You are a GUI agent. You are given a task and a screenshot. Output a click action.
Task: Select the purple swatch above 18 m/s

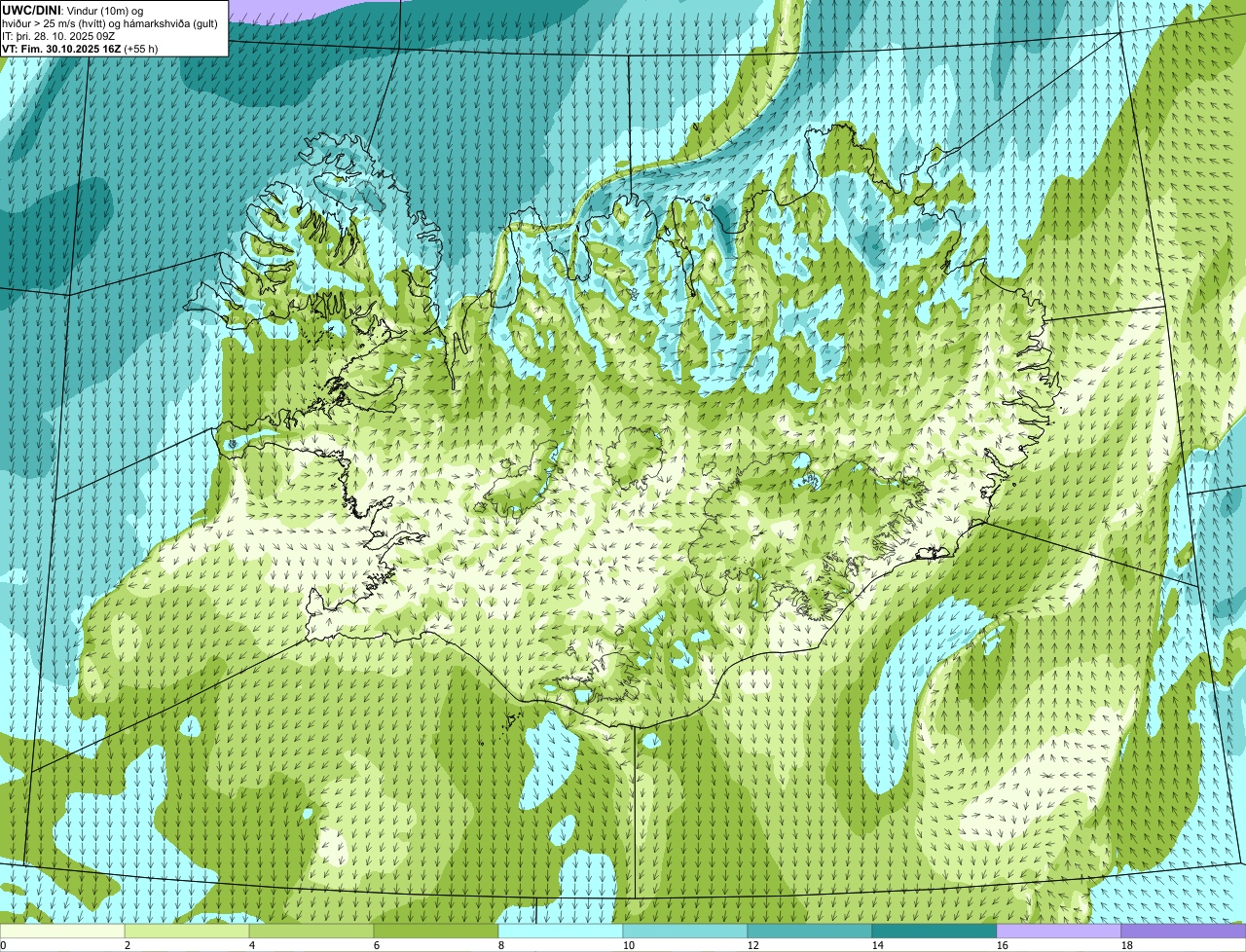[x=1184, y=932]
